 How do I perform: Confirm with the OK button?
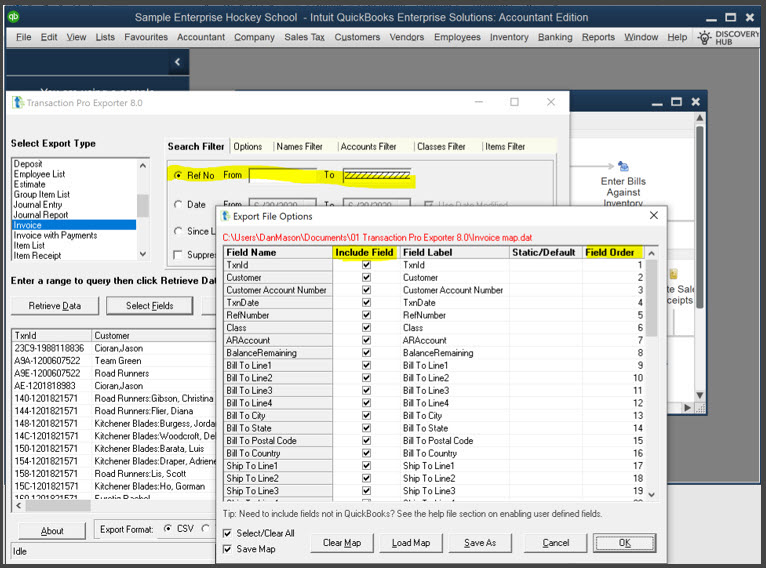pos(624,543)
